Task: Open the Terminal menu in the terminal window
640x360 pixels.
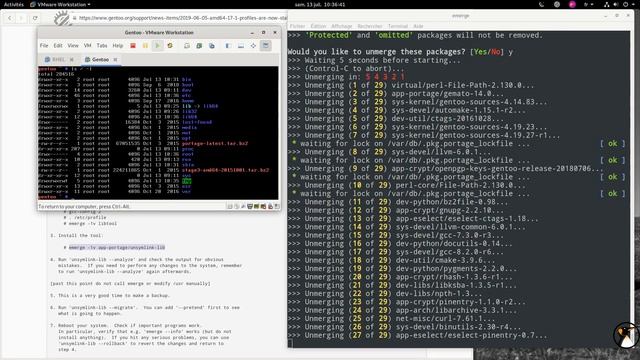Action: [398, 26]
